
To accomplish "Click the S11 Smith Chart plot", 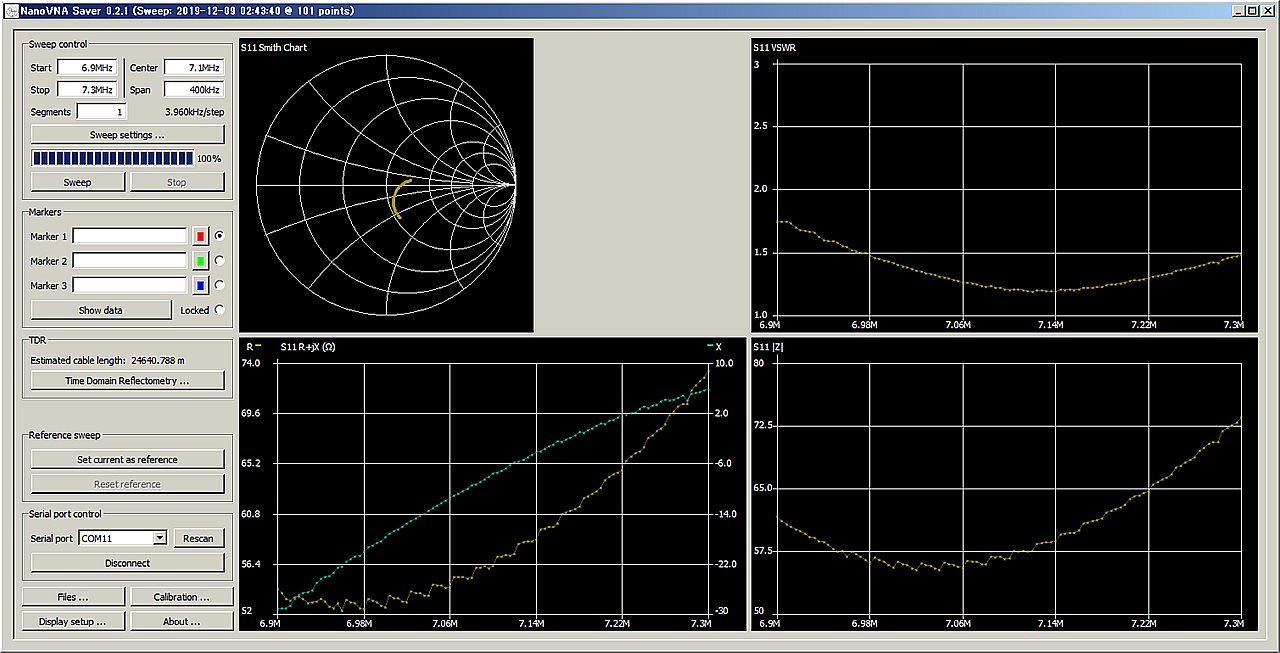I will (386, 185).
